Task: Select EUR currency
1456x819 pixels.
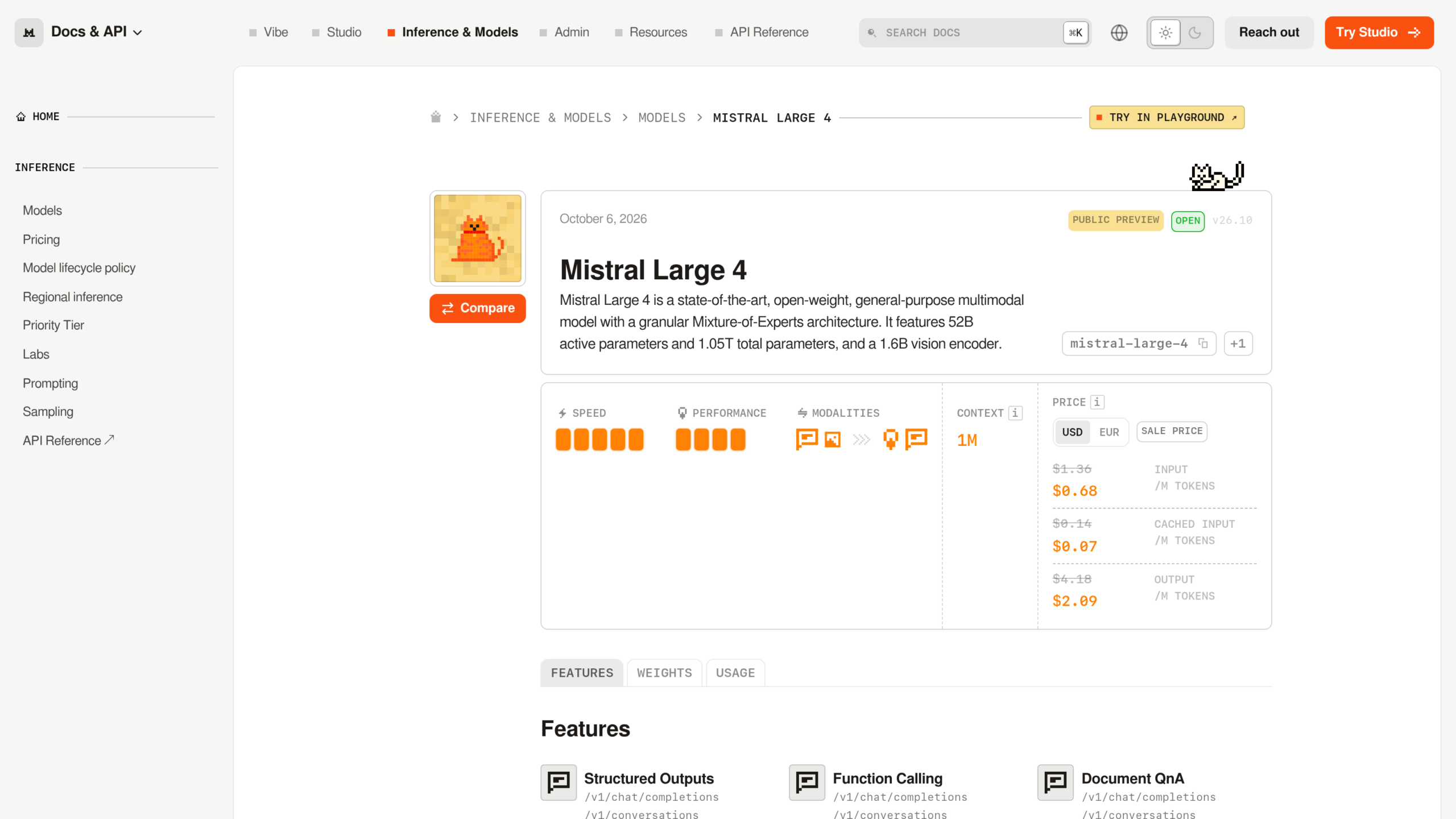Action: click(1109, 432)
